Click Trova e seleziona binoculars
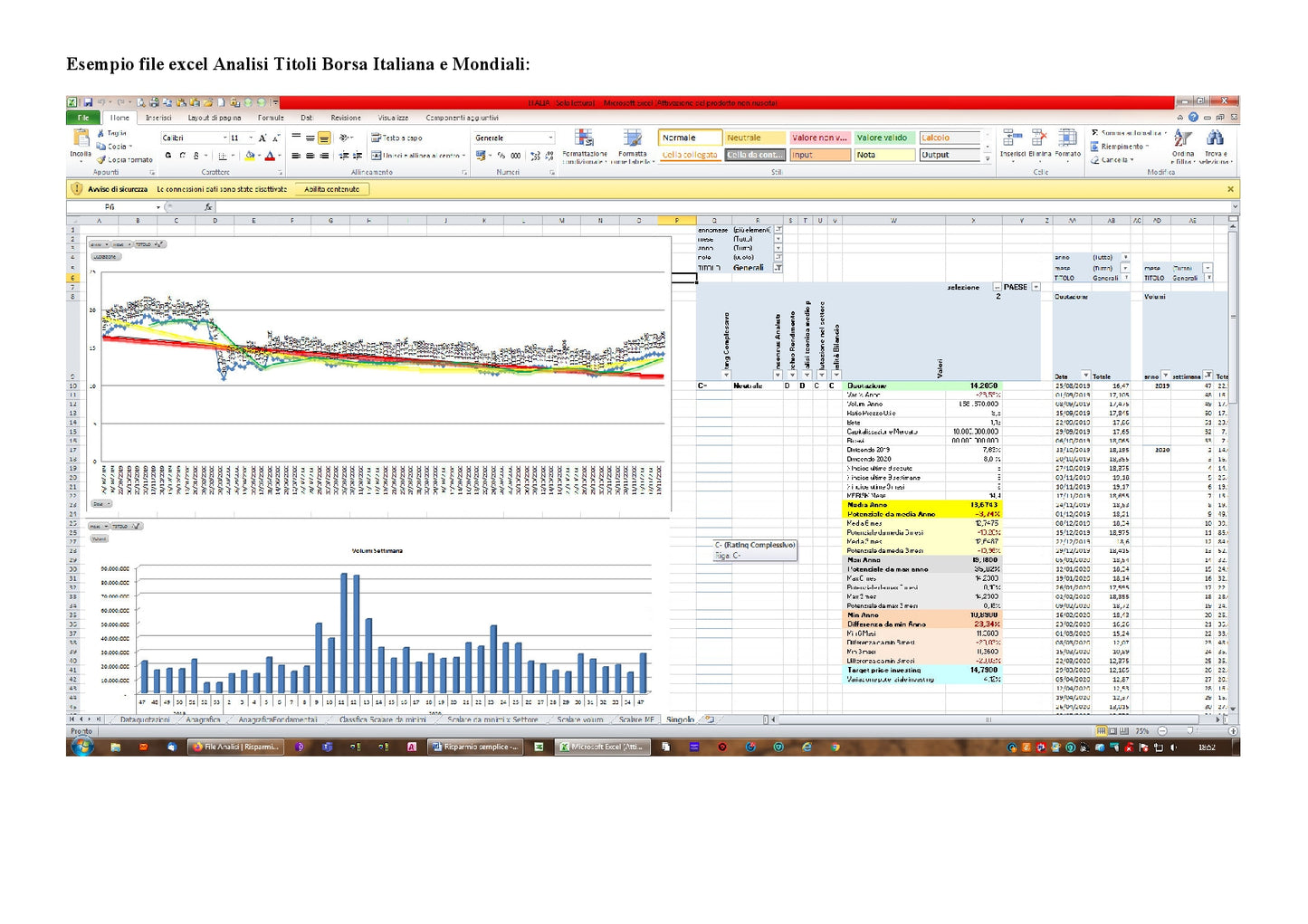Screen dimensions: 1308x924 (1215, 138)
